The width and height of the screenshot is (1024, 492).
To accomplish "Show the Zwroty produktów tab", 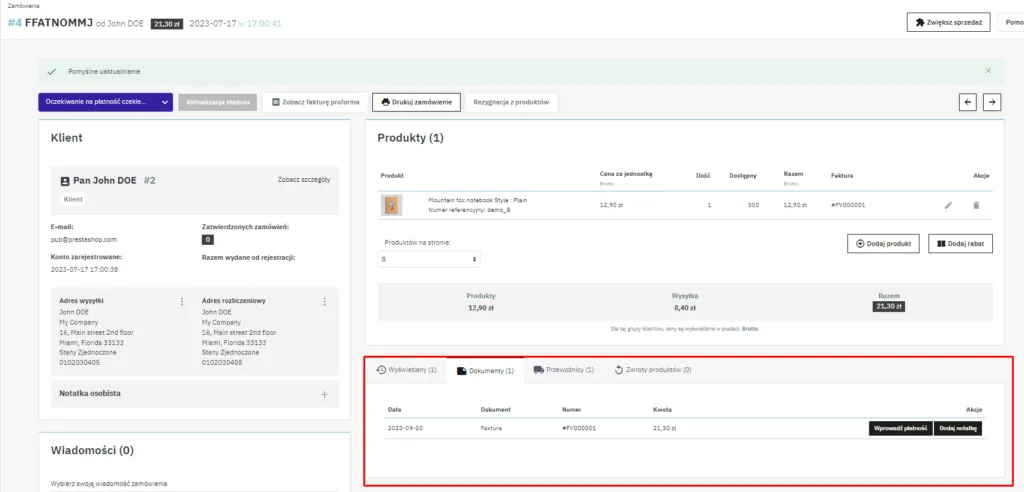I will pos(652,370).
